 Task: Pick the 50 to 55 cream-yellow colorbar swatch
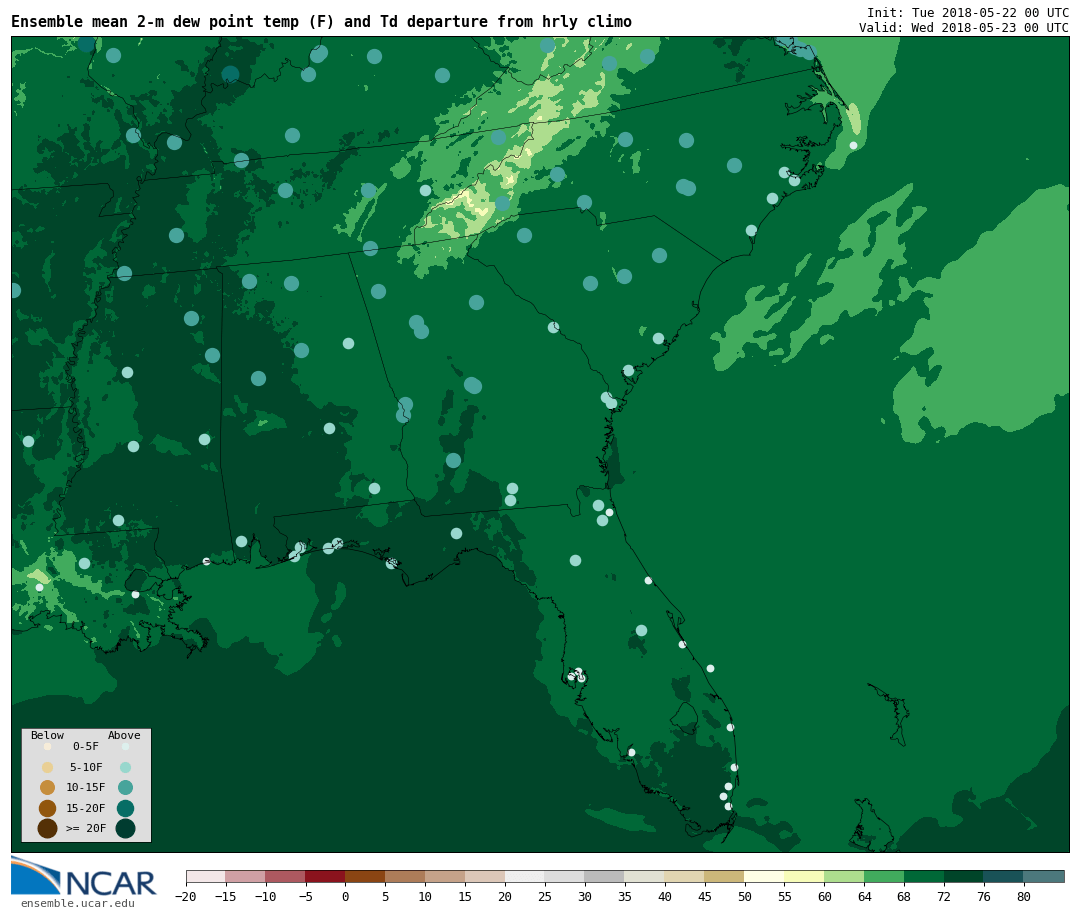point(765,876)
